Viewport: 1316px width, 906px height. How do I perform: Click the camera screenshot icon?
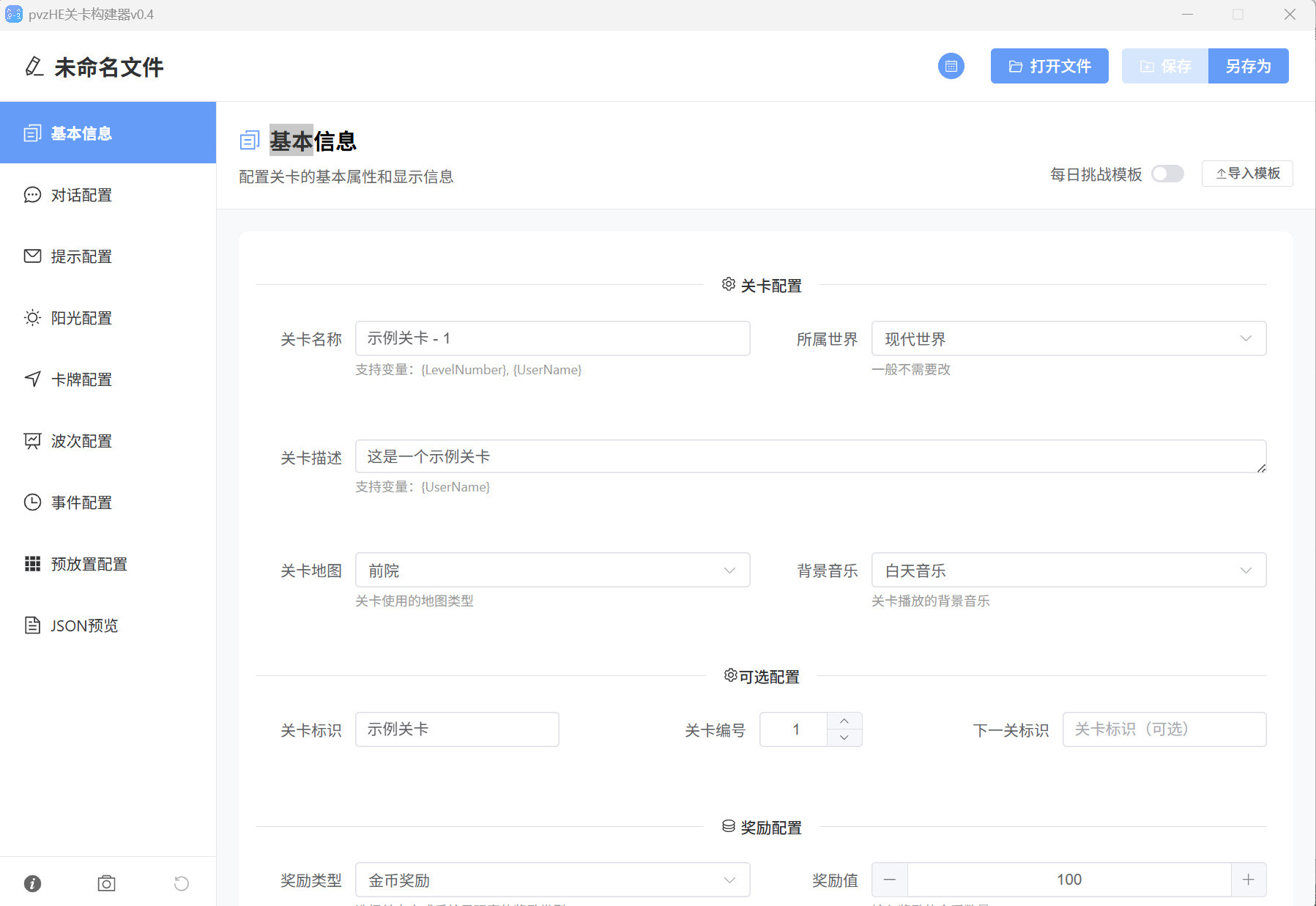pos(107,883)
